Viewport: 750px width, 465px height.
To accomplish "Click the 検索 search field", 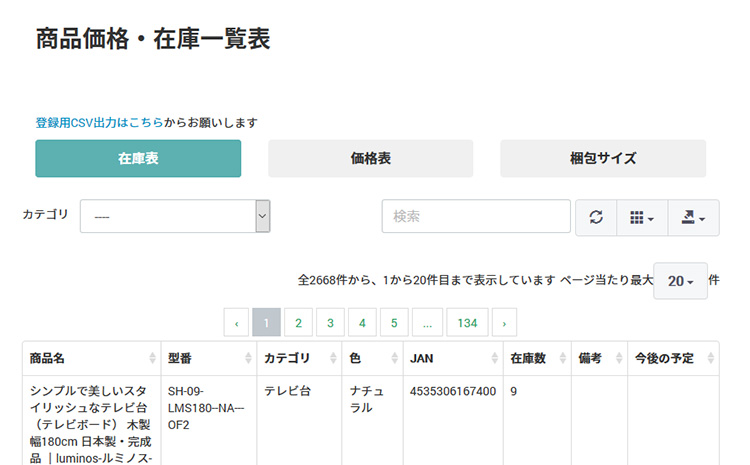I will (476, 216).
